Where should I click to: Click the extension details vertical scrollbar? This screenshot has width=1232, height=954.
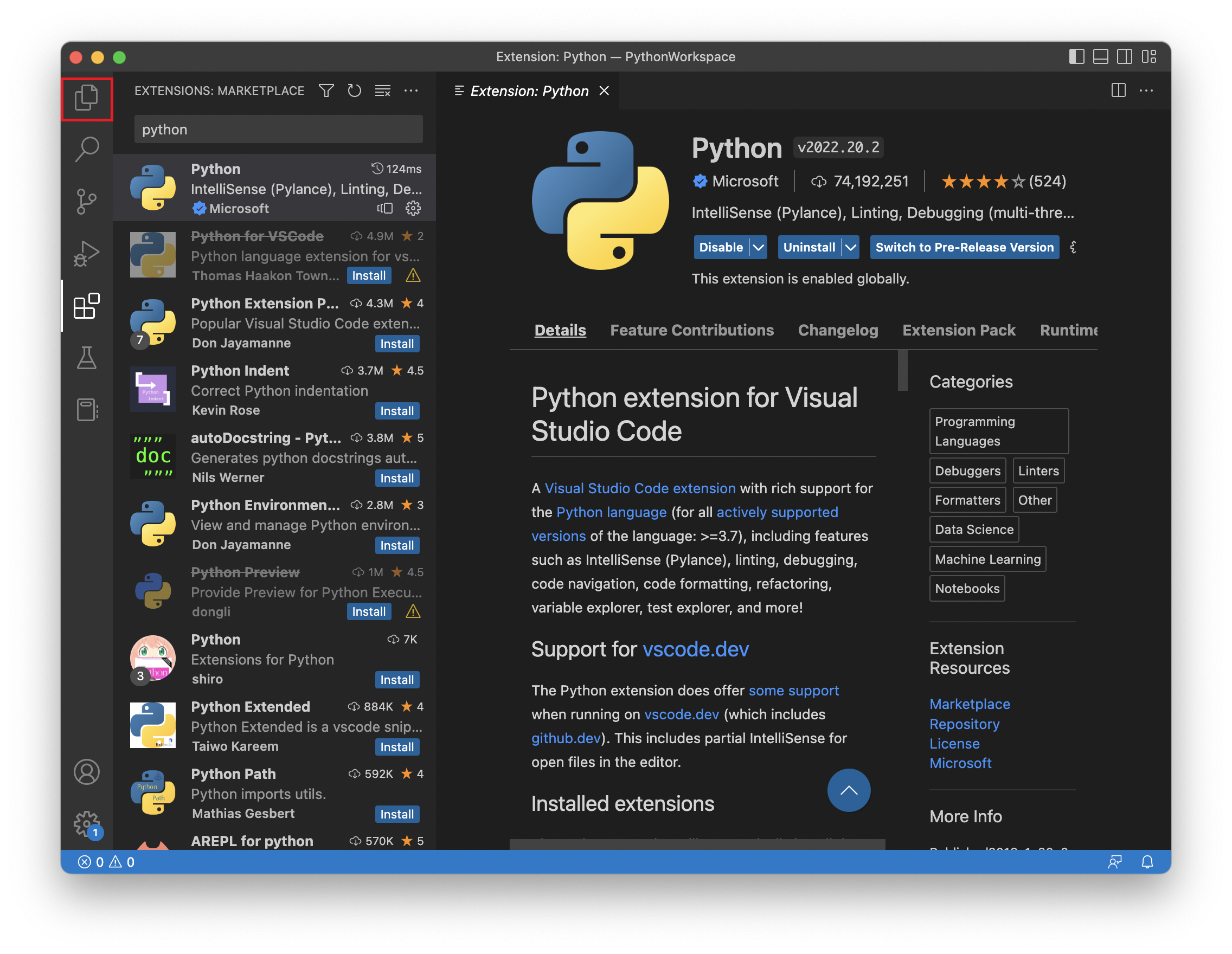pos(902,371)
